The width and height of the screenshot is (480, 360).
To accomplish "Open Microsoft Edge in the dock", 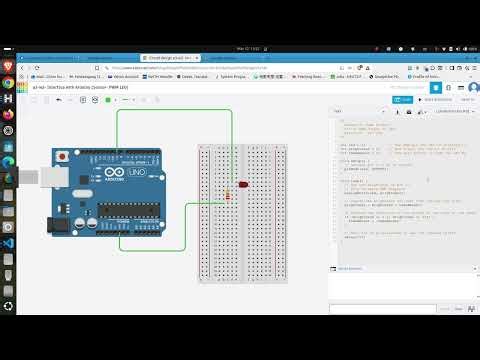I will pos(8,162).
